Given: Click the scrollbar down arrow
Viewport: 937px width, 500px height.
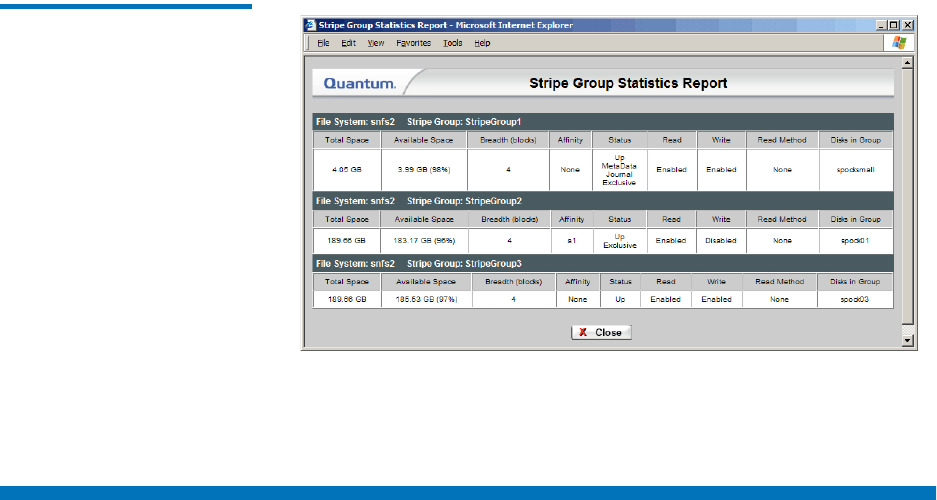Looking at the screenshot, I should pyautogui.click(x=908, y=341).
